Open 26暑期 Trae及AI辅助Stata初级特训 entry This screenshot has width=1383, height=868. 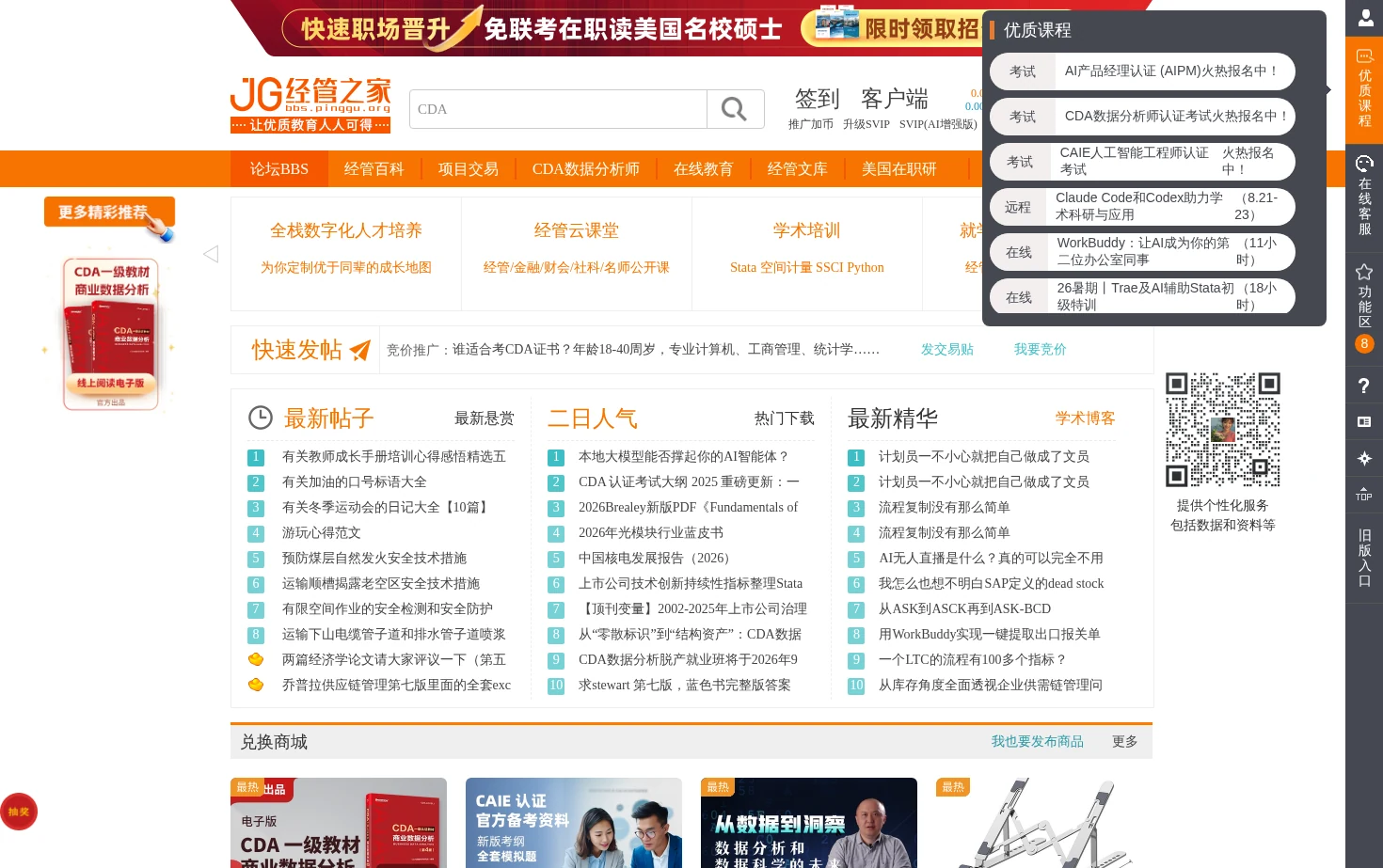pos(1142,297)
